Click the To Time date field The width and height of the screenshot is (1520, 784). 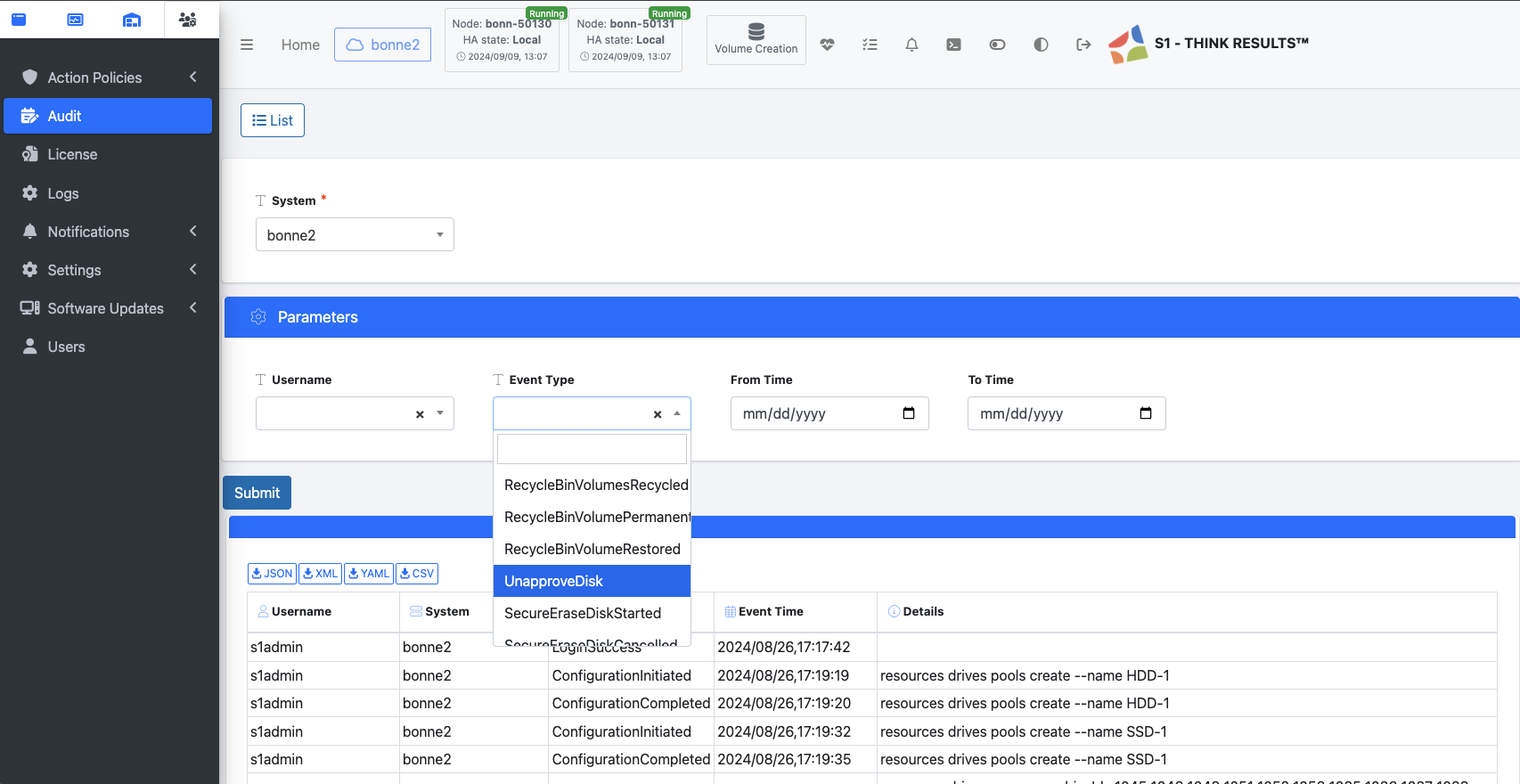click(x=1066, y=413)
